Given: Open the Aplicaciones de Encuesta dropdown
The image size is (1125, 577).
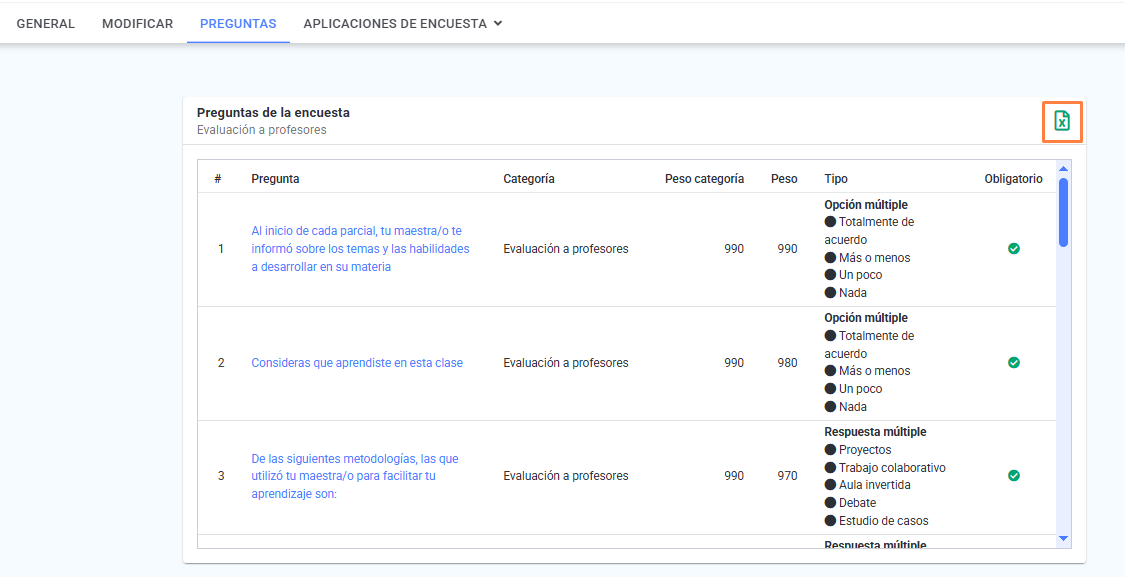Looking at the screenshot, I should (403, 24).
